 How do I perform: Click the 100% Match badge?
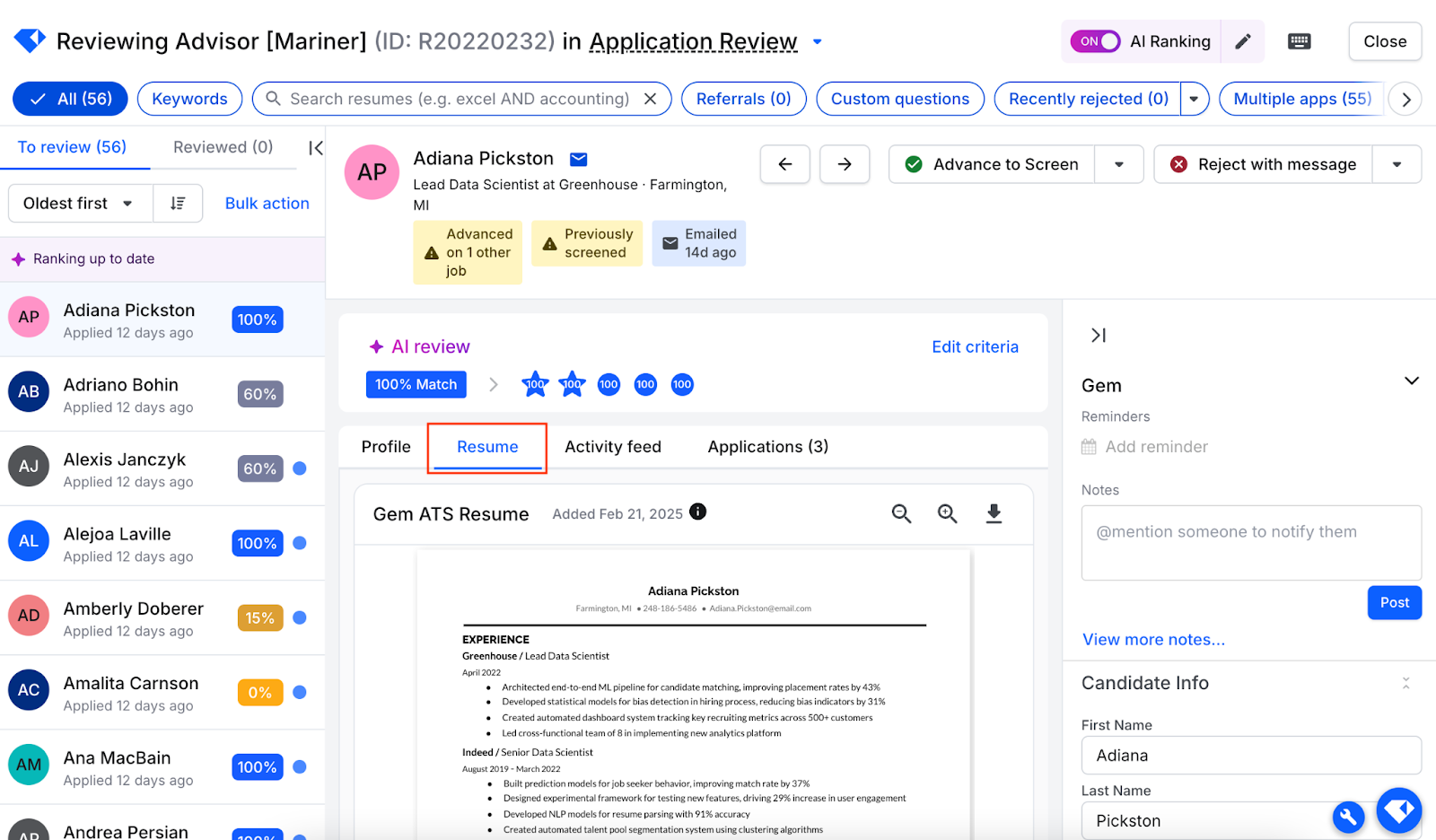[416, 384]
